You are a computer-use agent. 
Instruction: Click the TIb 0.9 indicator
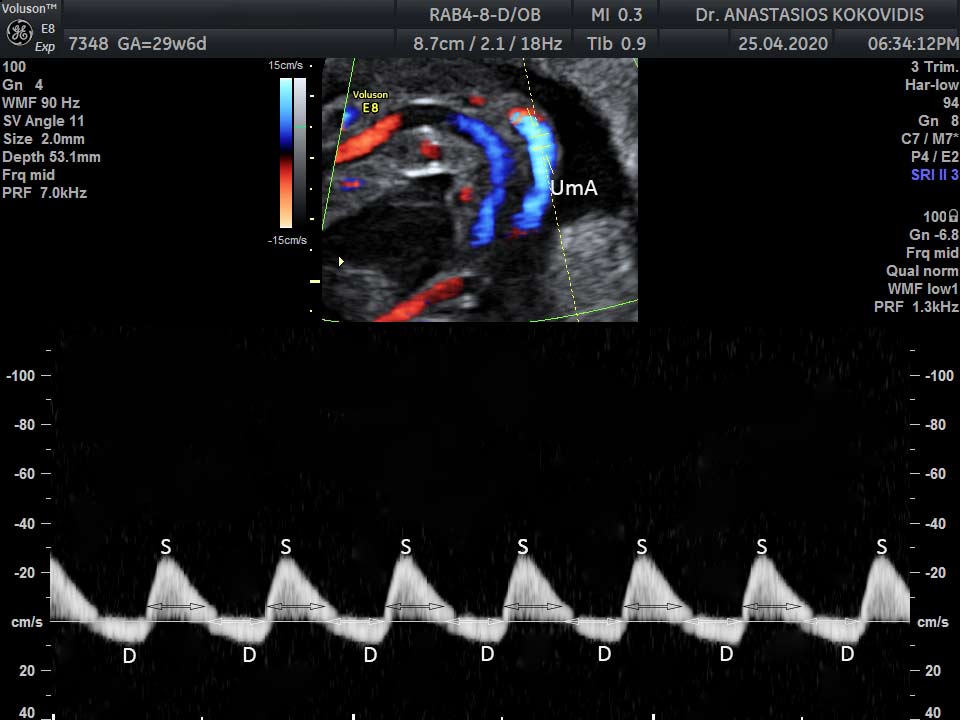[616, 44]
